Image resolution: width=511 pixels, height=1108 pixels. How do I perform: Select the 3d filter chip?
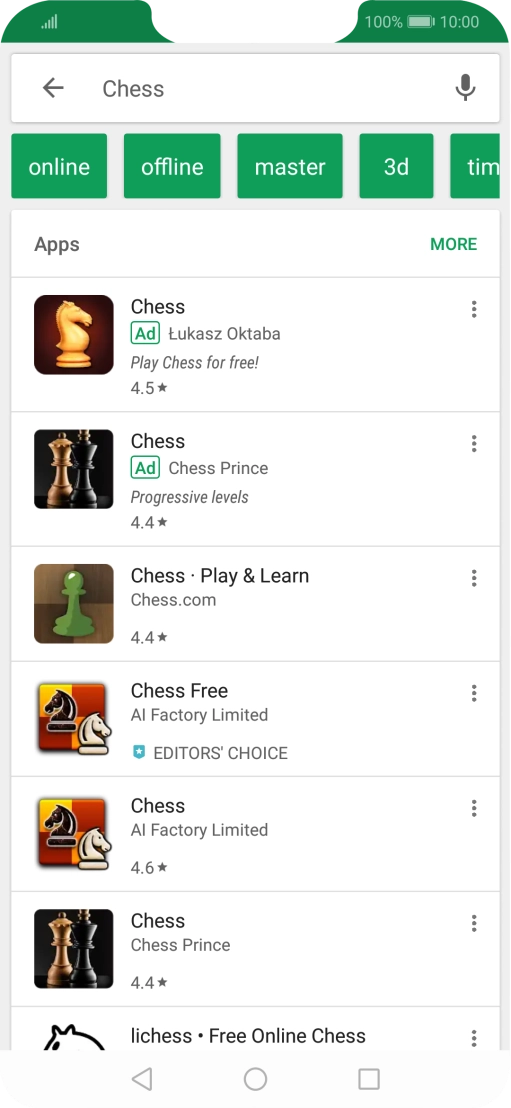(x=397, y=166)
